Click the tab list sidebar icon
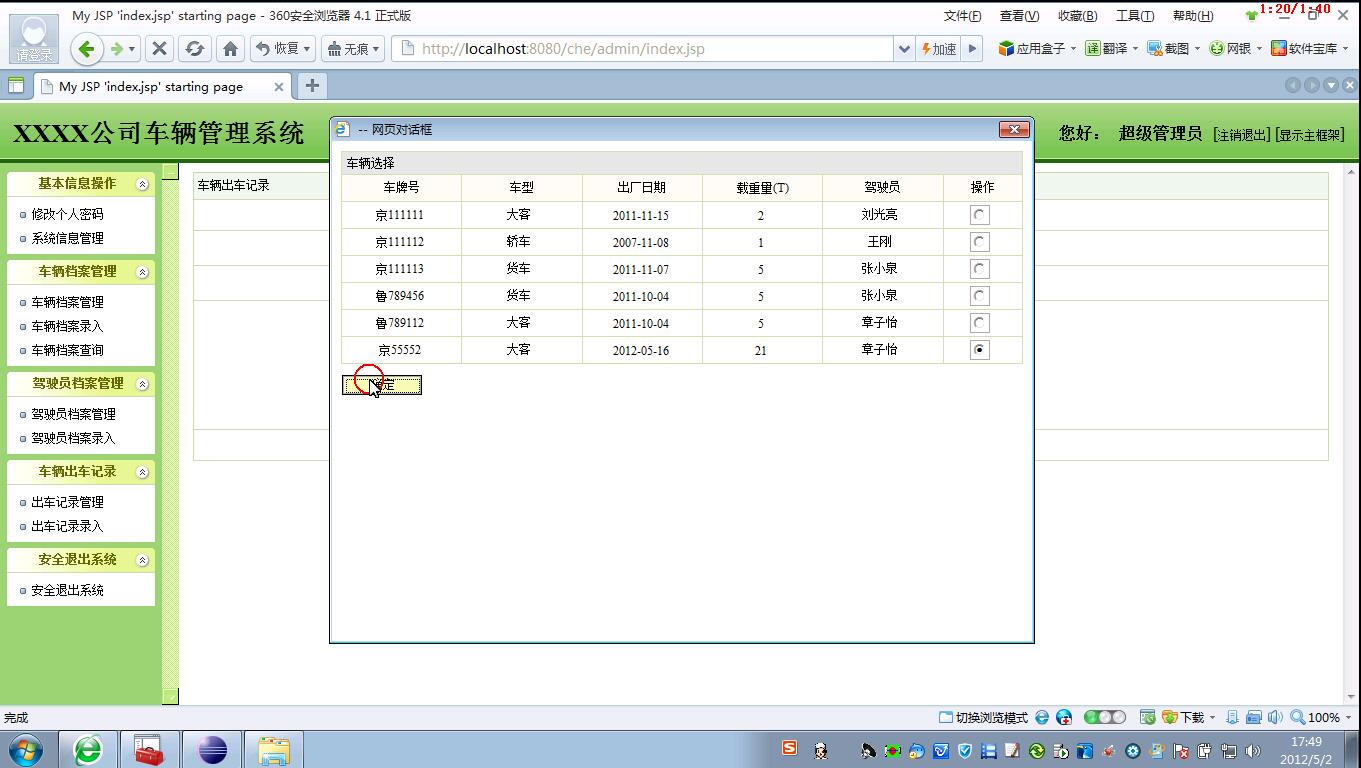The width and height of the screenshot is (1361, 768). 16,86
